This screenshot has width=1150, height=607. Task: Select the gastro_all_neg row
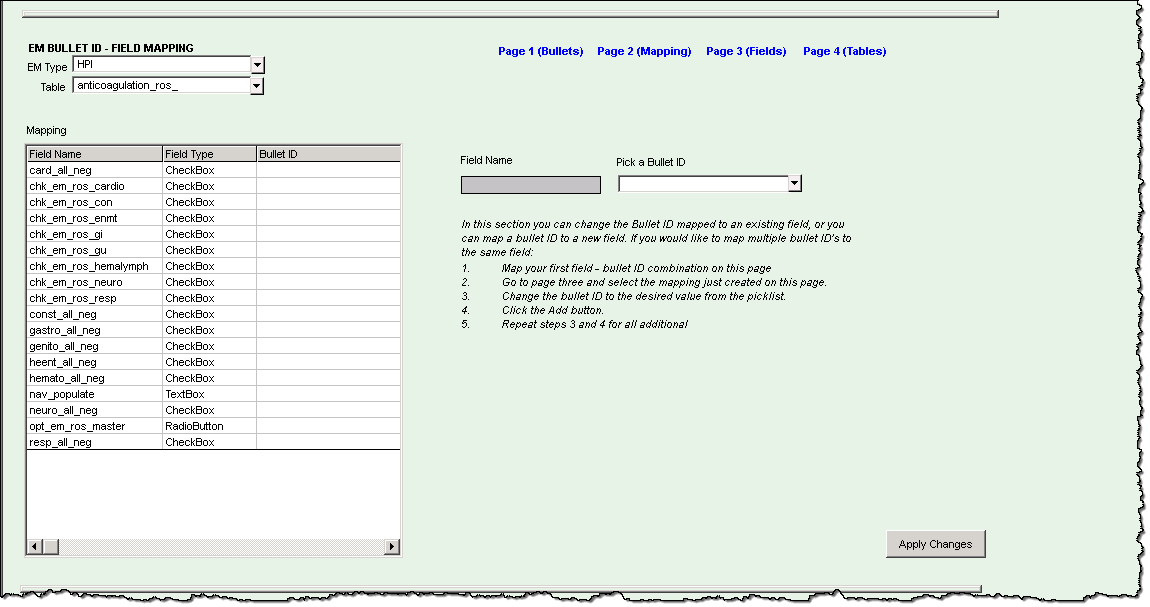[x=213, y=331]
